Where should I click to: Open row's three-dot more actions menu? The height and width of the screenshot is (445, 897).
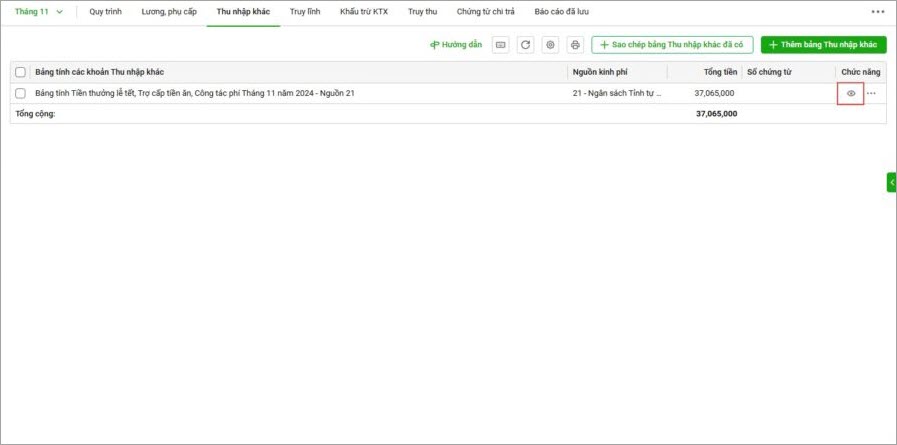871,93
